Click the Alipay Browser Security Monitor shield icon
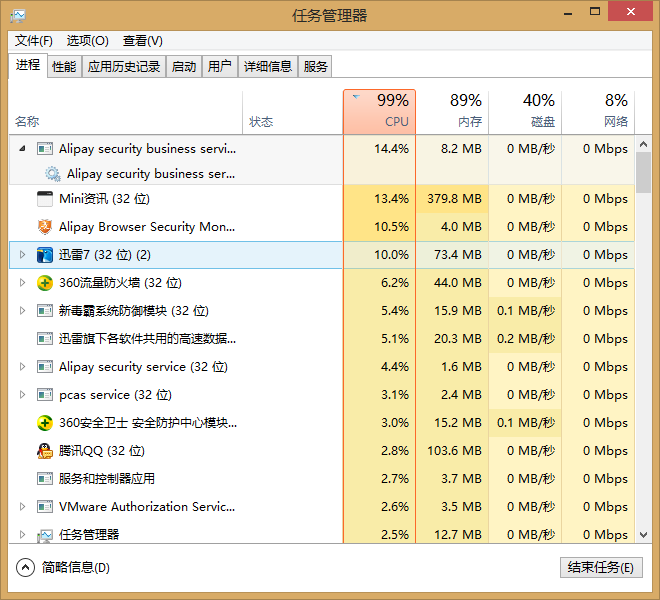Viewport: 660px width, 600px height. coord(45,227)
